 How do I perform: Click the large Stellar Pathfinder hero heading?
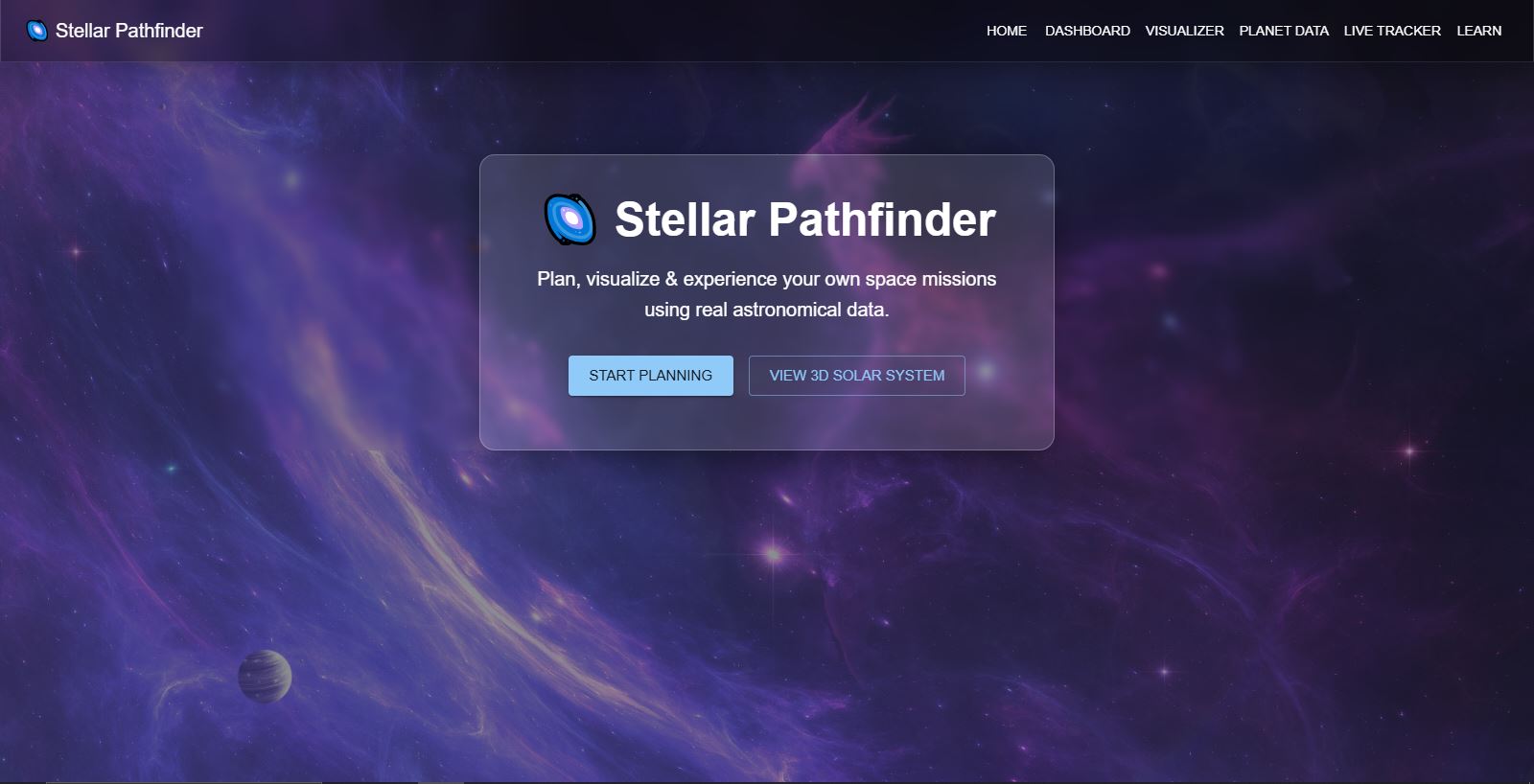point(805,219)
